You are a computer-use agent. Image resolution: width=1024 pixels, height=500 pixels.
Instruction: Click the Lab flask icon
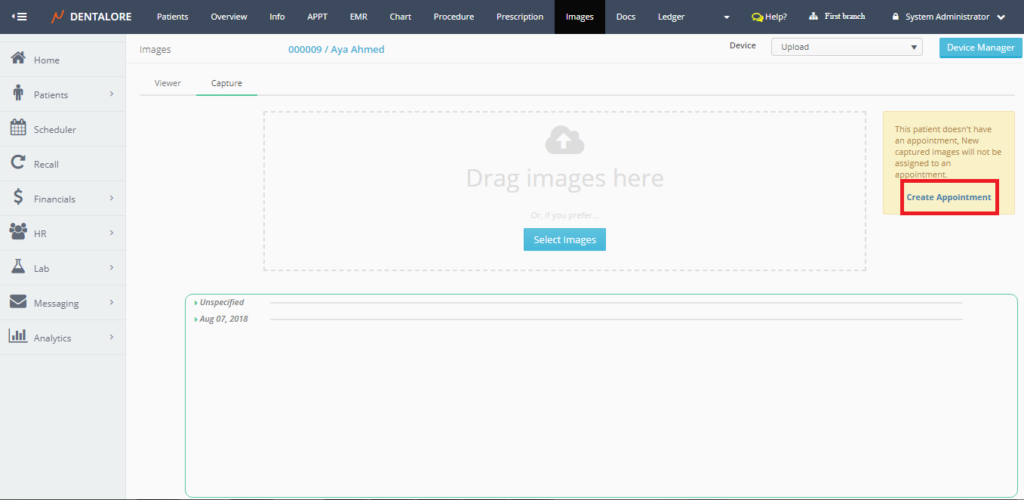(x=18, y=267)
